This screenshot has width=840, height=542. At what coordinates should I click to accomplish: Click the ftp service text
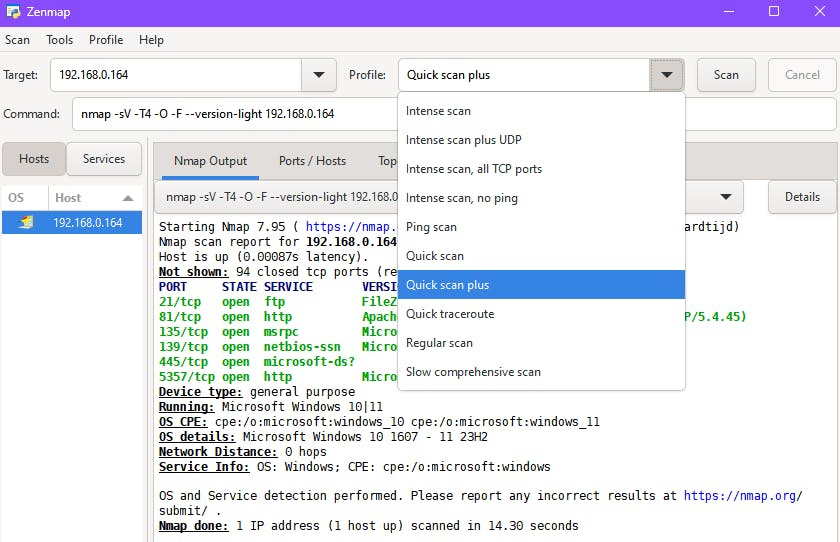(274, 302)
